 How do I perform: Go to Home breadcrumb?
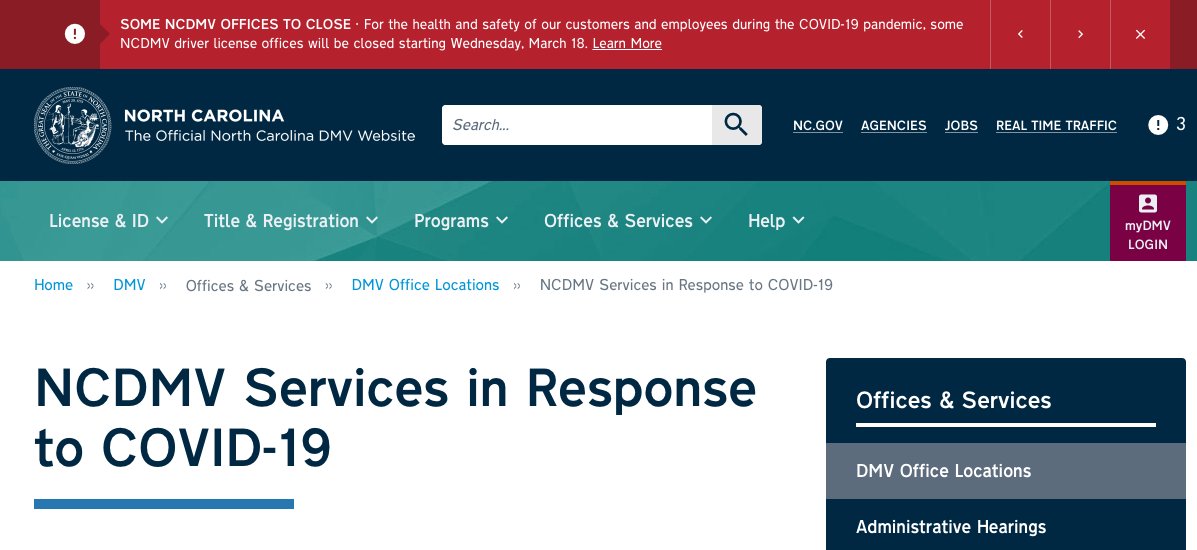[53, 285]
